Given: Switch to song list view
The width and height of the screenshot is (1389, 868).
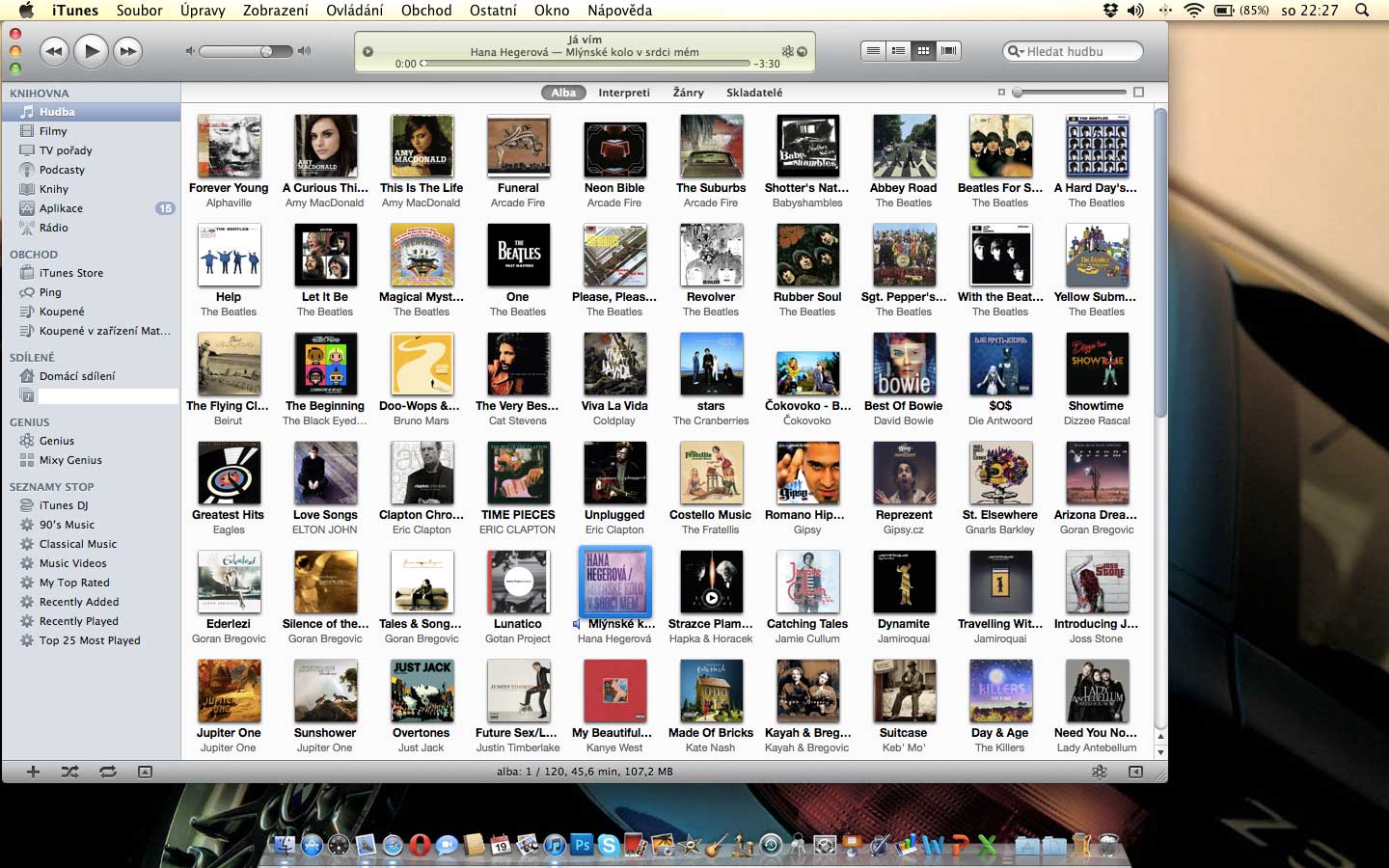Looking at the screenshot, I should coord(873,51).
